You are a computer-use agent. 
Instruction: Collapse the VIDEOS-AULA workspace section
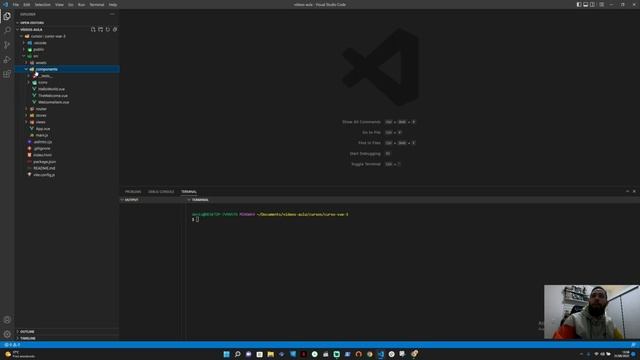(31, 29)
